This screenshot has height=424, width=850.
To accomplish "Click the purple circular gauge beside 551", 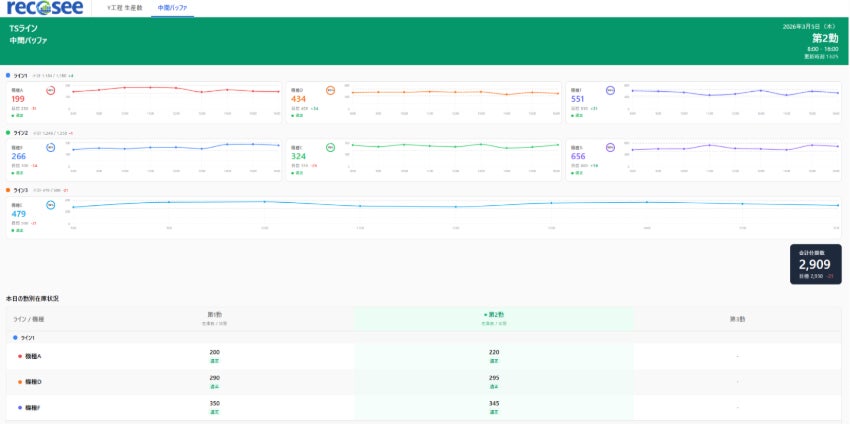I will (610, 91).
